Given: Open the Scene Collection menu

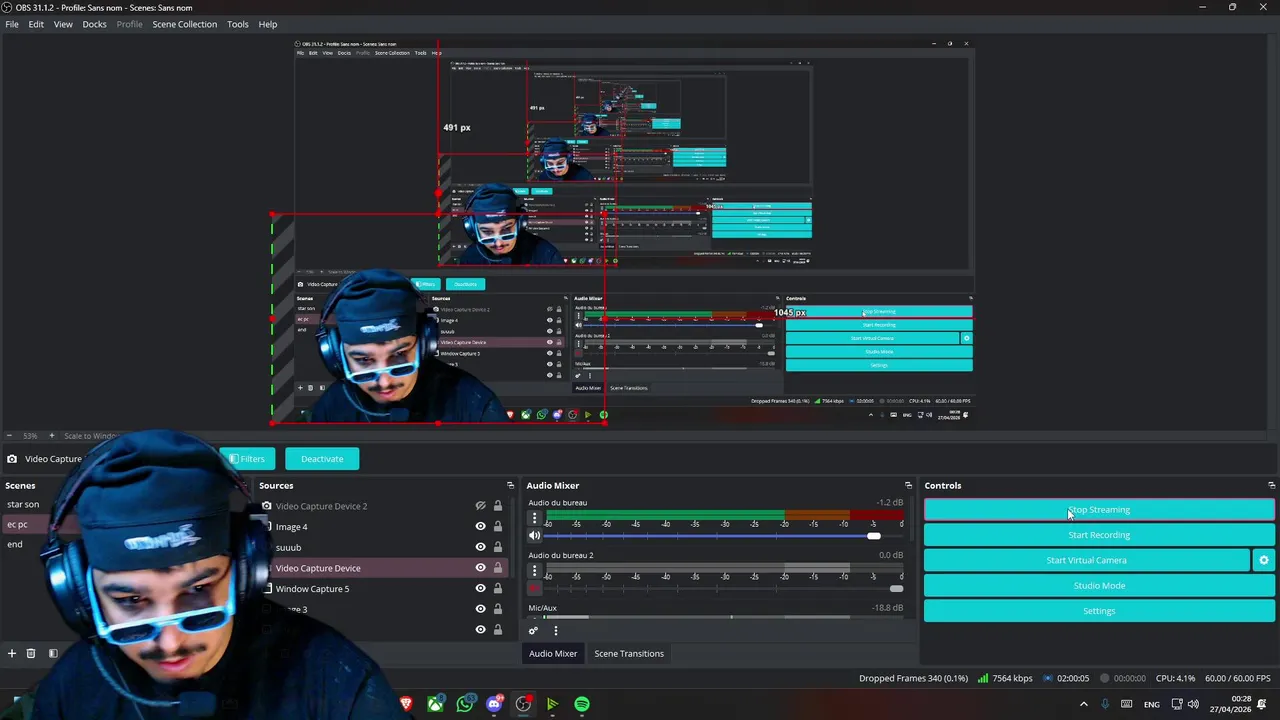Looking at the screenshot, I should click(185, 24).
